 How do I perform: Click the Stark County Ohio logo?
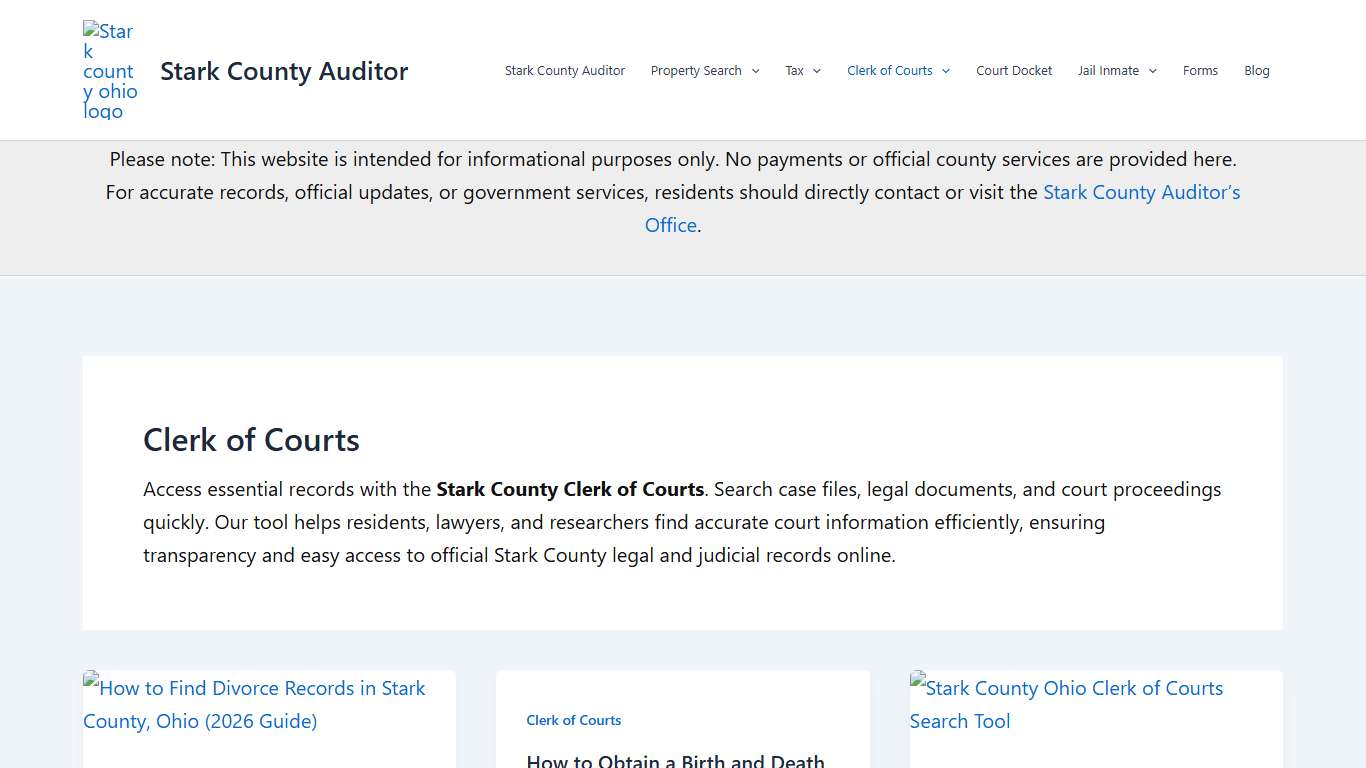[108, 69]
